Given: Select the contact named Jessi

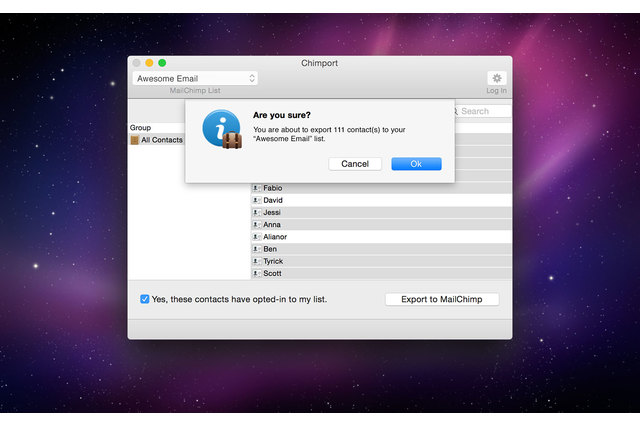Looking at the screenshot, I should coord(381,213).
